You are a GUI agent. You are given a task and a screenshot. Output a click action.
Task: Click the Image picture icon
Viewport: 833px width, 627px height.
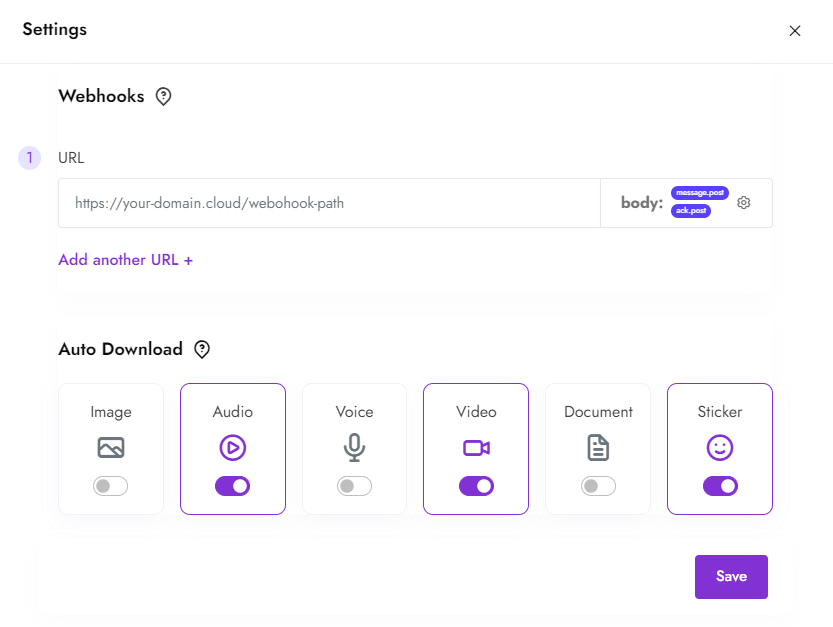click(111, 448)
